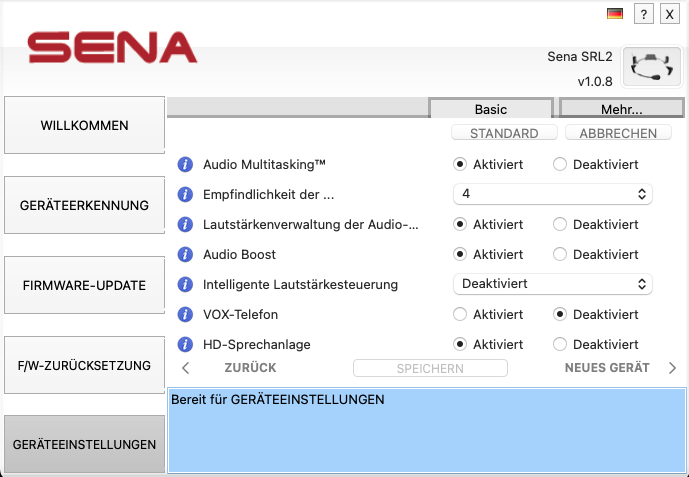Click the ABBRECHEN button

tap(617, 133)
